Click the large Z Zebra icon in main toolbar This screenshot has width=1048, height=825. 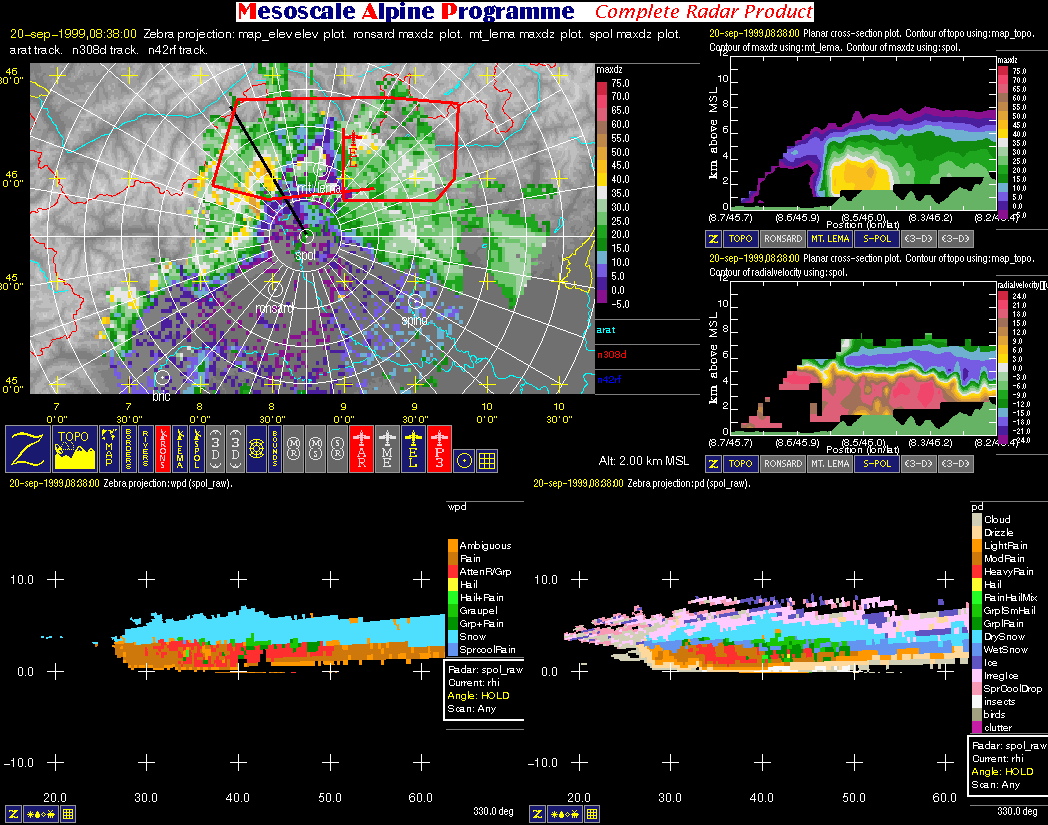pyautogui.click(x=28, y=448)
